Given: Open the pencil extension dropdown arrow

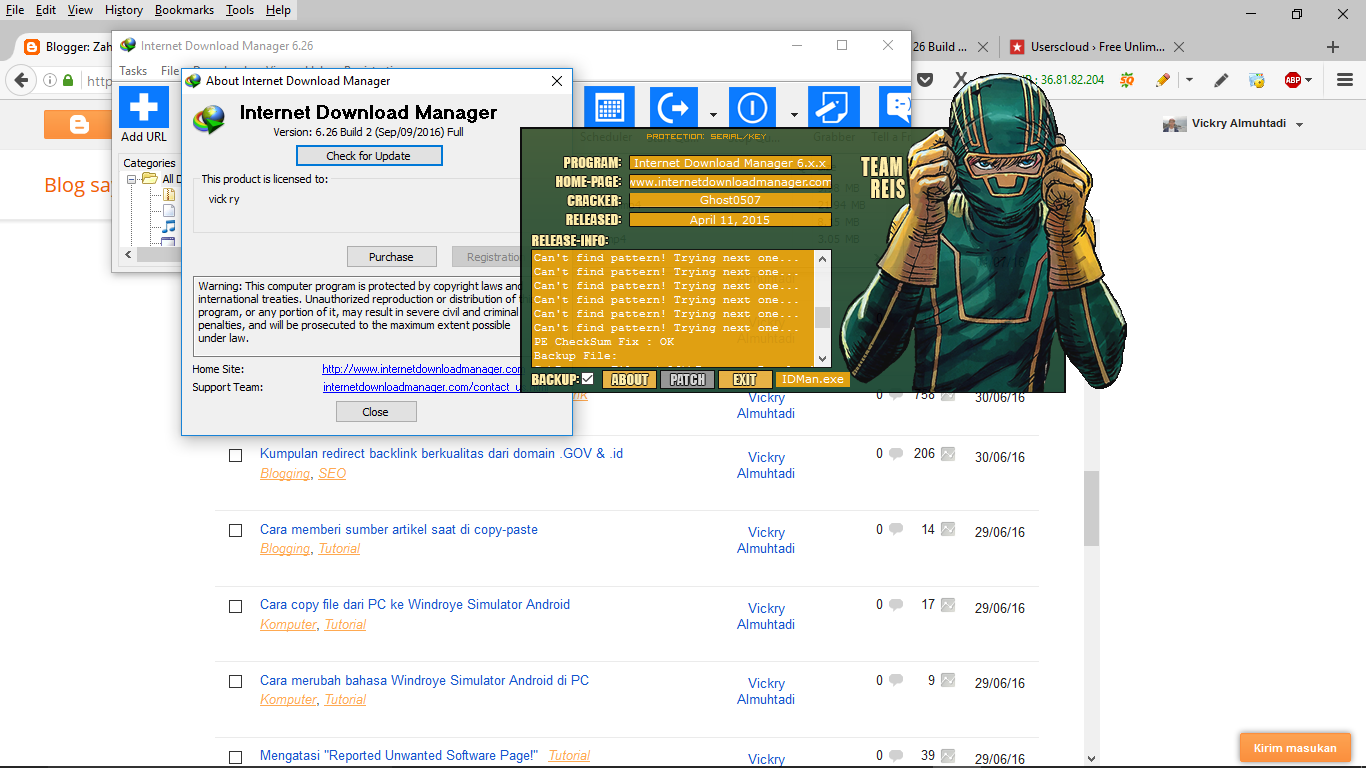Looking at the screenshot, I should click(x=1189, y=80).
